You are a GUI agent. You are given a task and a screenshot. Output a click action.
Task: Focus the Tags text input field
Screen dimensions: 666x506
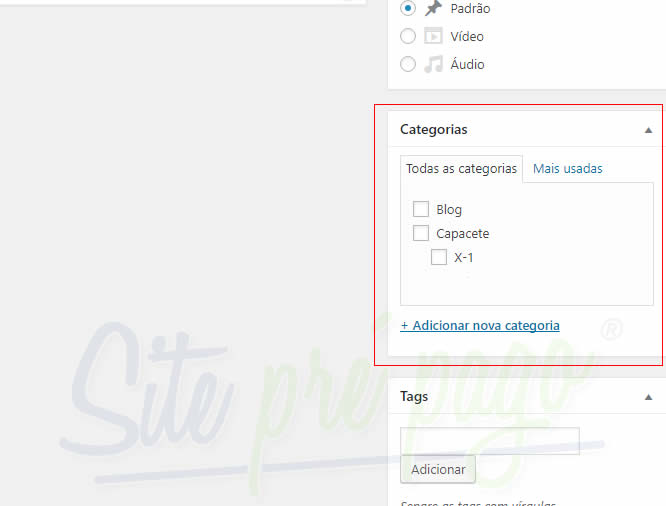(489, 441)
